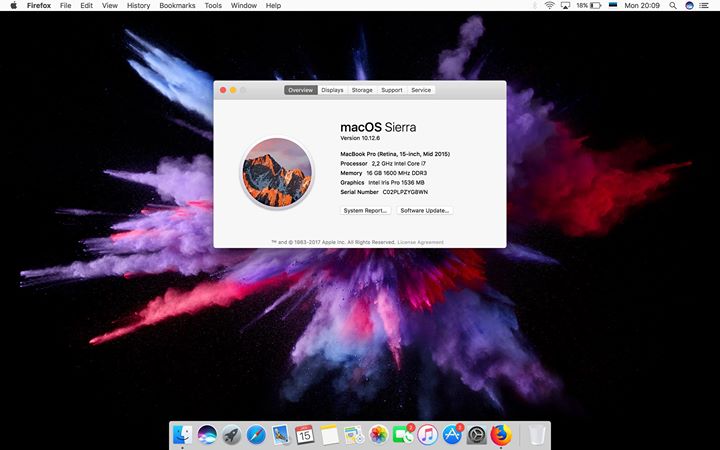Open the Edit menu
Viewport: 720px width, 450px height.
point(86,6)
